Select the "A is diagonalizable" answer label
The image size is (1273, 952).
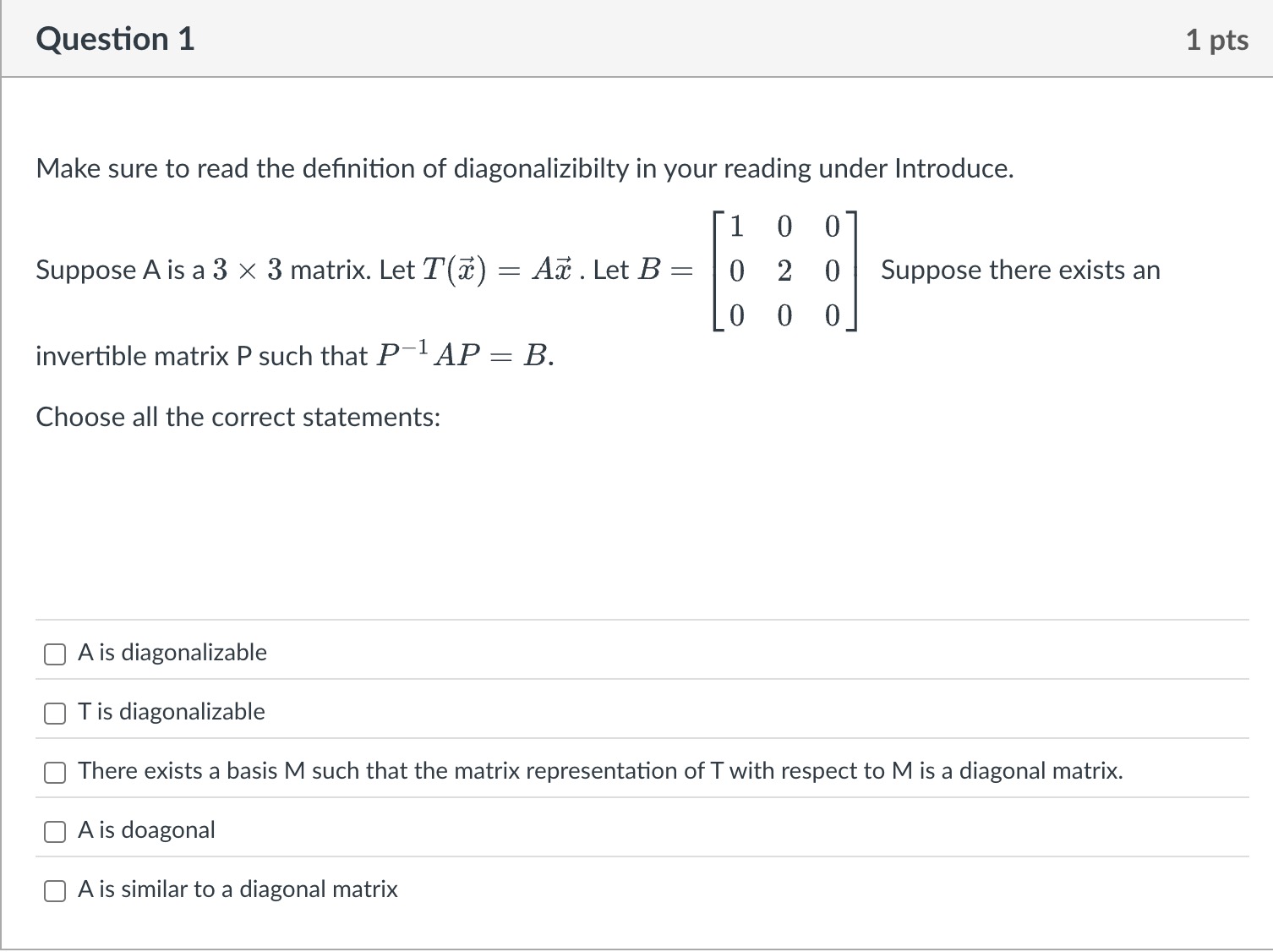[172, 652]
